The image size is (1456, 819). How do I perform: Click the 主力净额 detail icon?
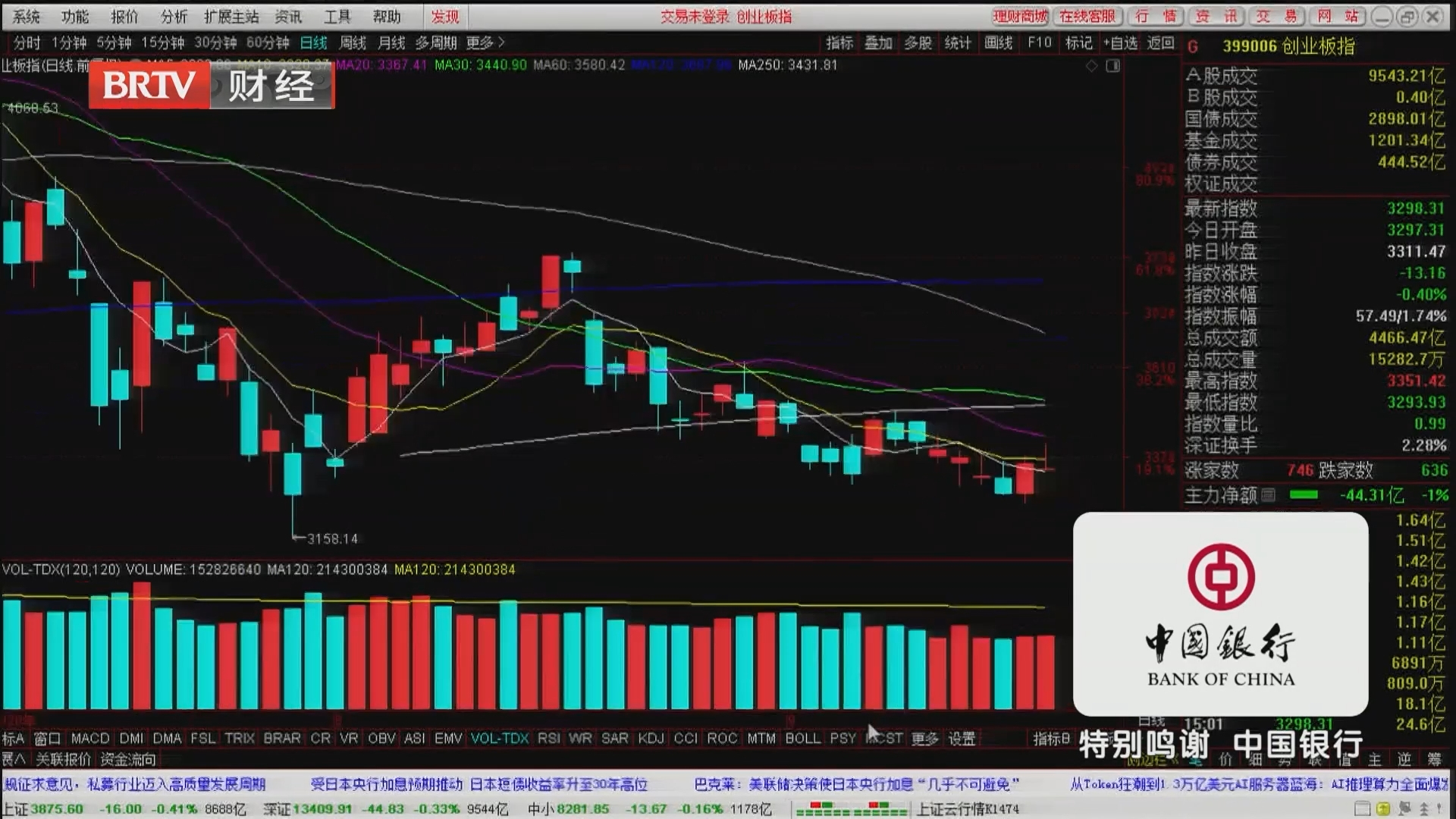pyautogui.click(x=1268, y=495)
